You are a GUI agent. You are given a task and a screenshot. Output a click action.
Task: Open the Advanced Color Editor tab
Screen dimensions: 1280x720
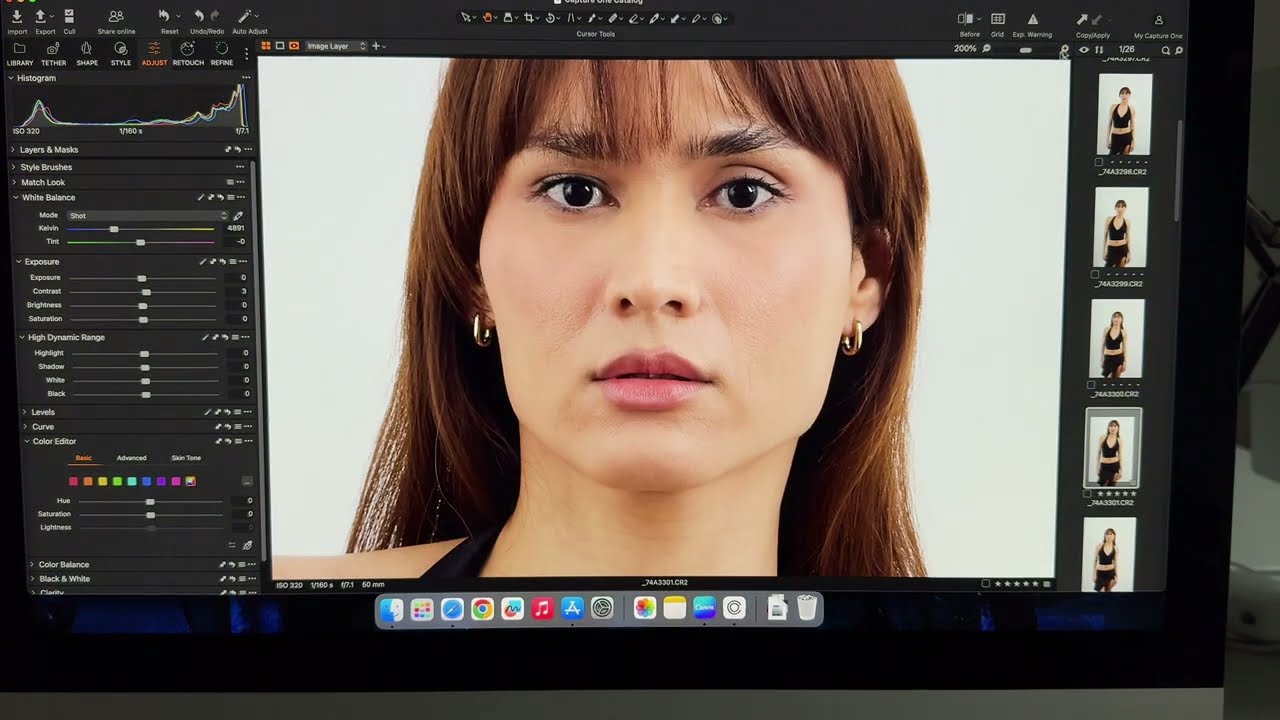(132, 458)
